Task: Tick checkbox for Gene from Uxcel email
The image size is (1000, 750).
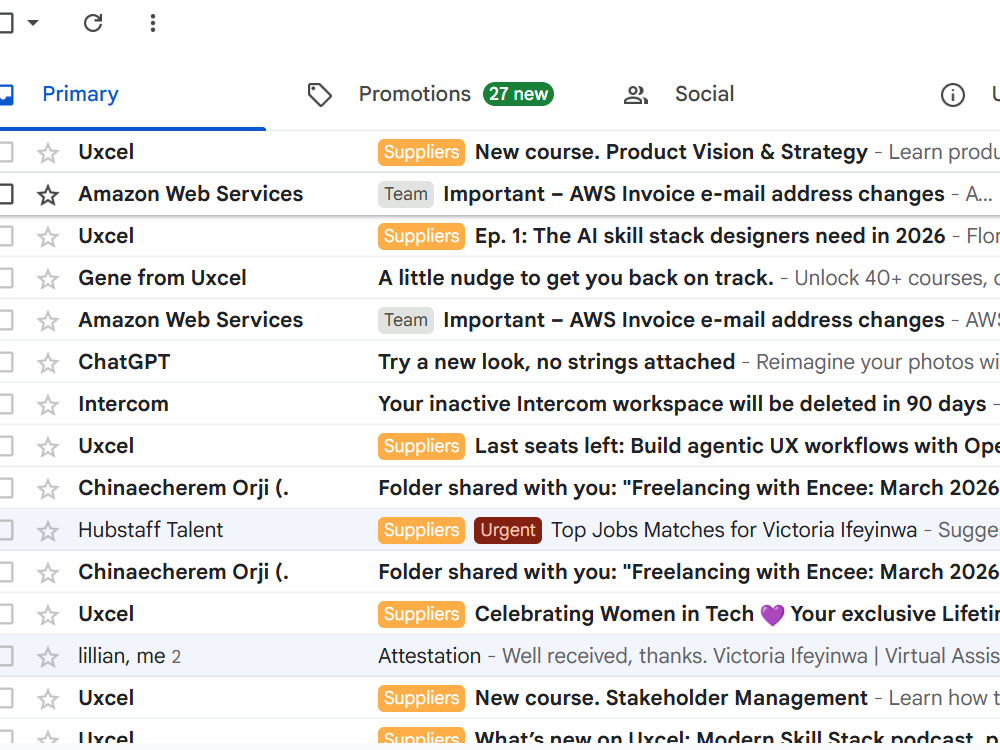Action: 5,278
